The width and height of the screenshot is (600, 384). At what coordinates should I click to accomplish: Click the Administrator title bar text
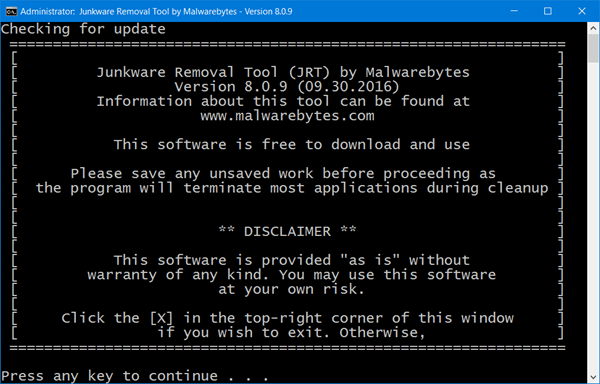pyautogui.click(x=156, y=11)
